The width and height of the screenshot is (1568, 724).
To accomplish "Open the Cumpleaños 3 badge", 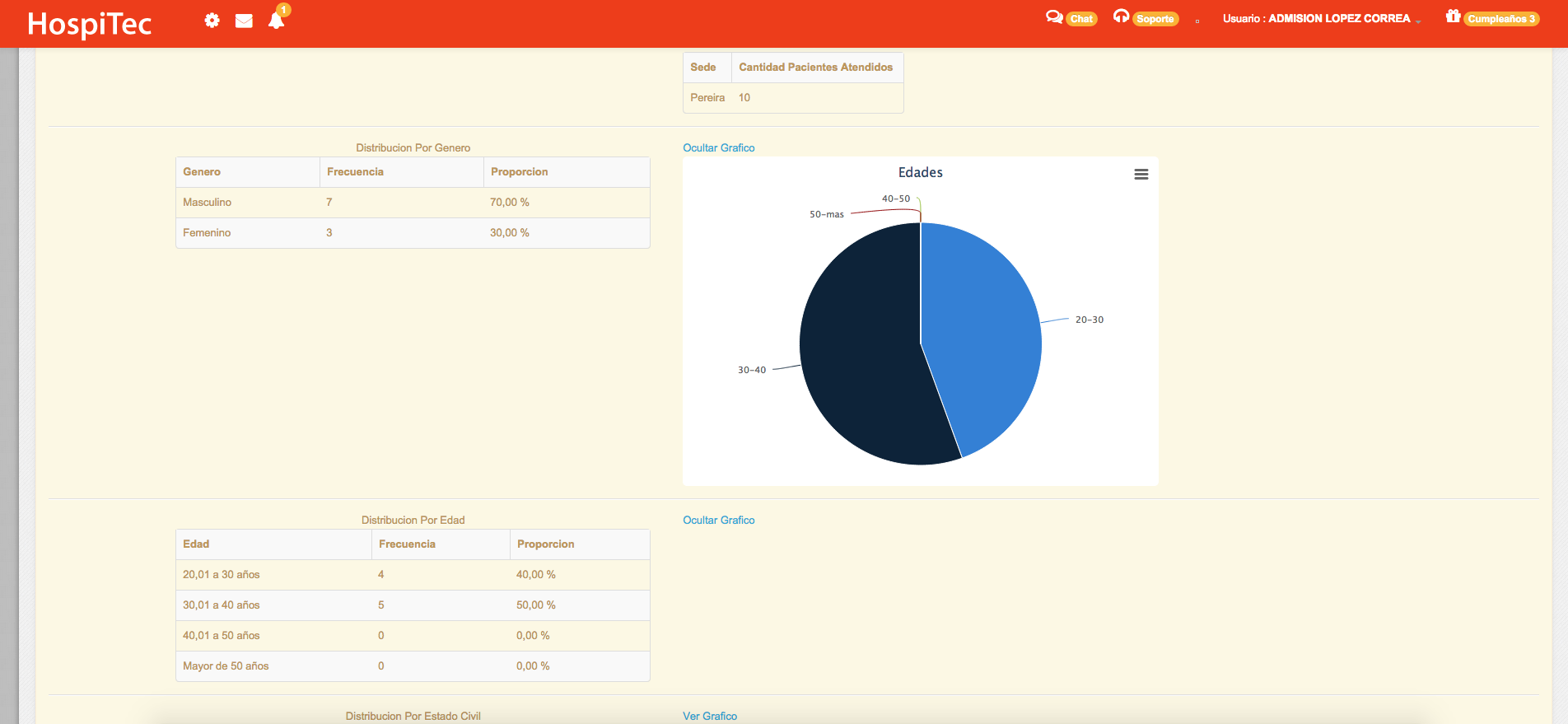I will pos(1500,19).
